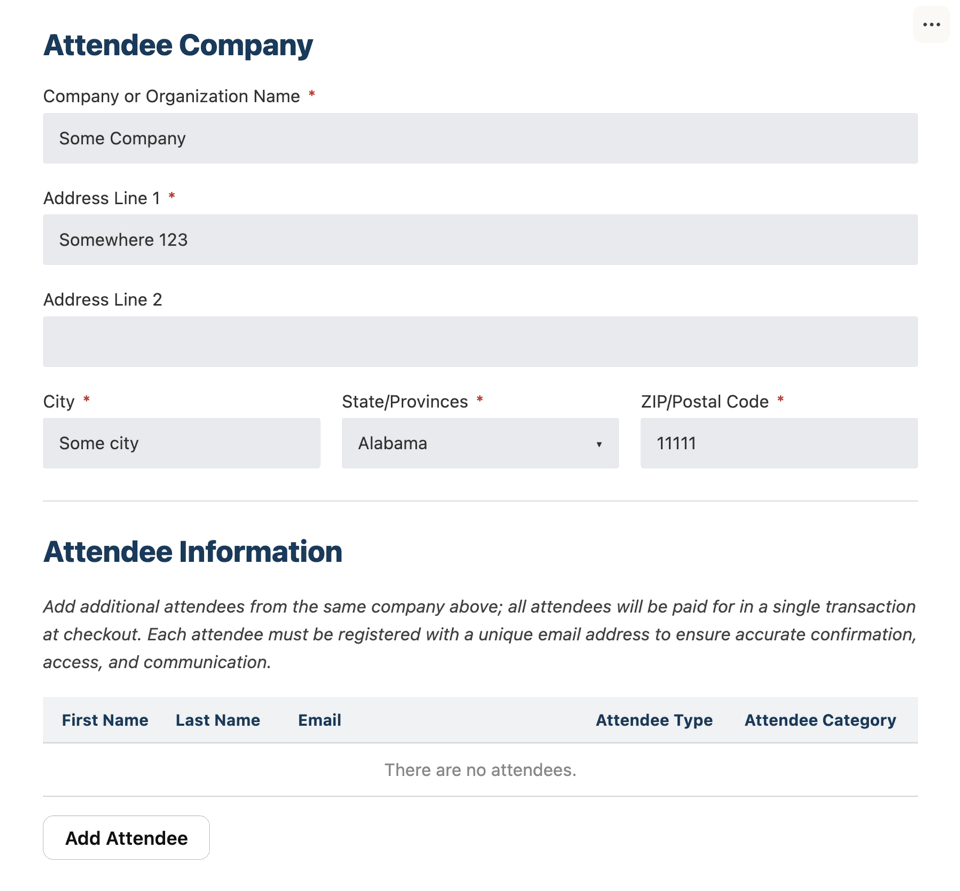Click the First Name column header

(105, 720)
